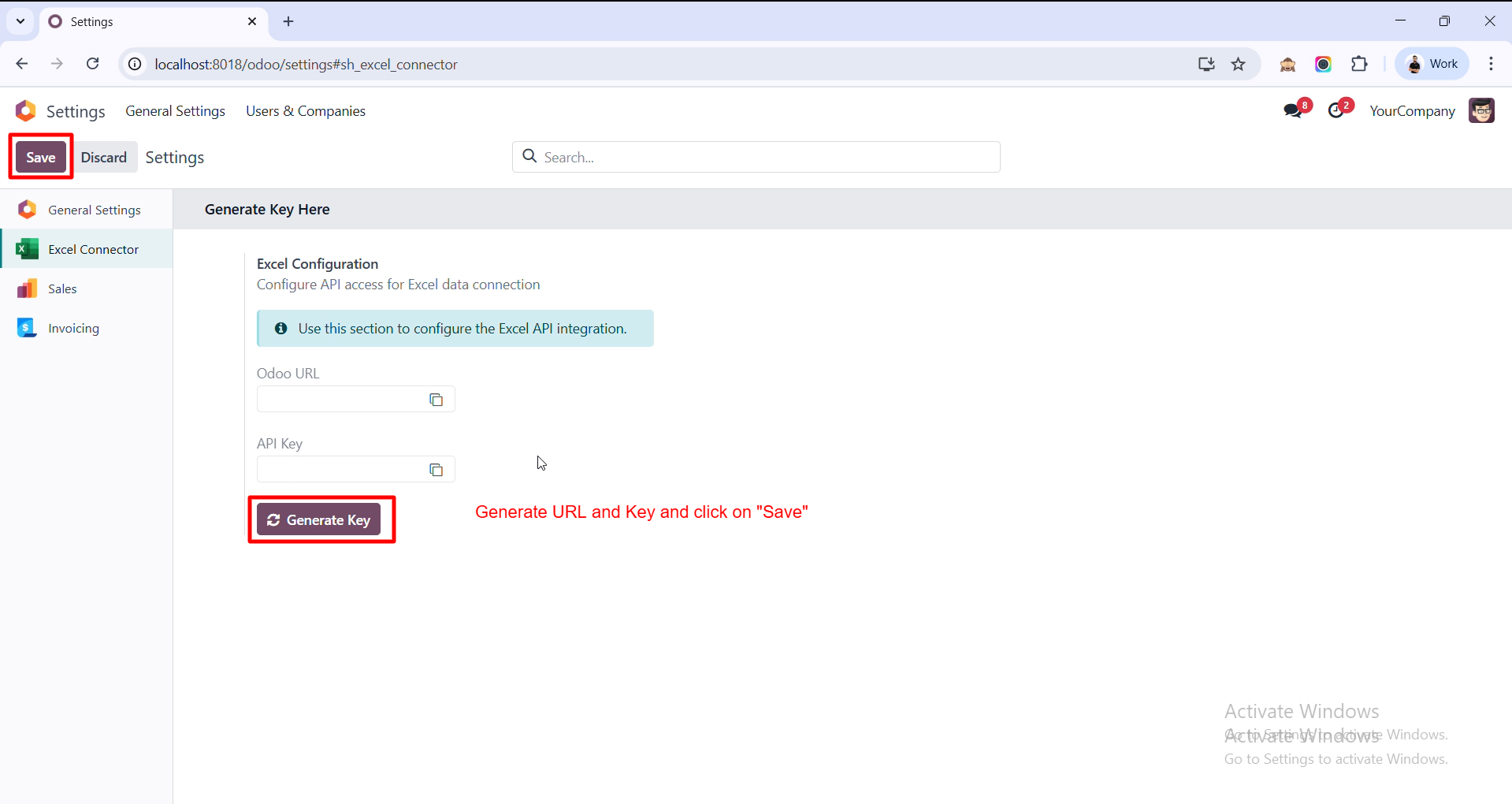The width and height of the screenshot is (1512, 804).
Task: Click the first extension icon beside the bookmark star
Action: point(1287,64)
